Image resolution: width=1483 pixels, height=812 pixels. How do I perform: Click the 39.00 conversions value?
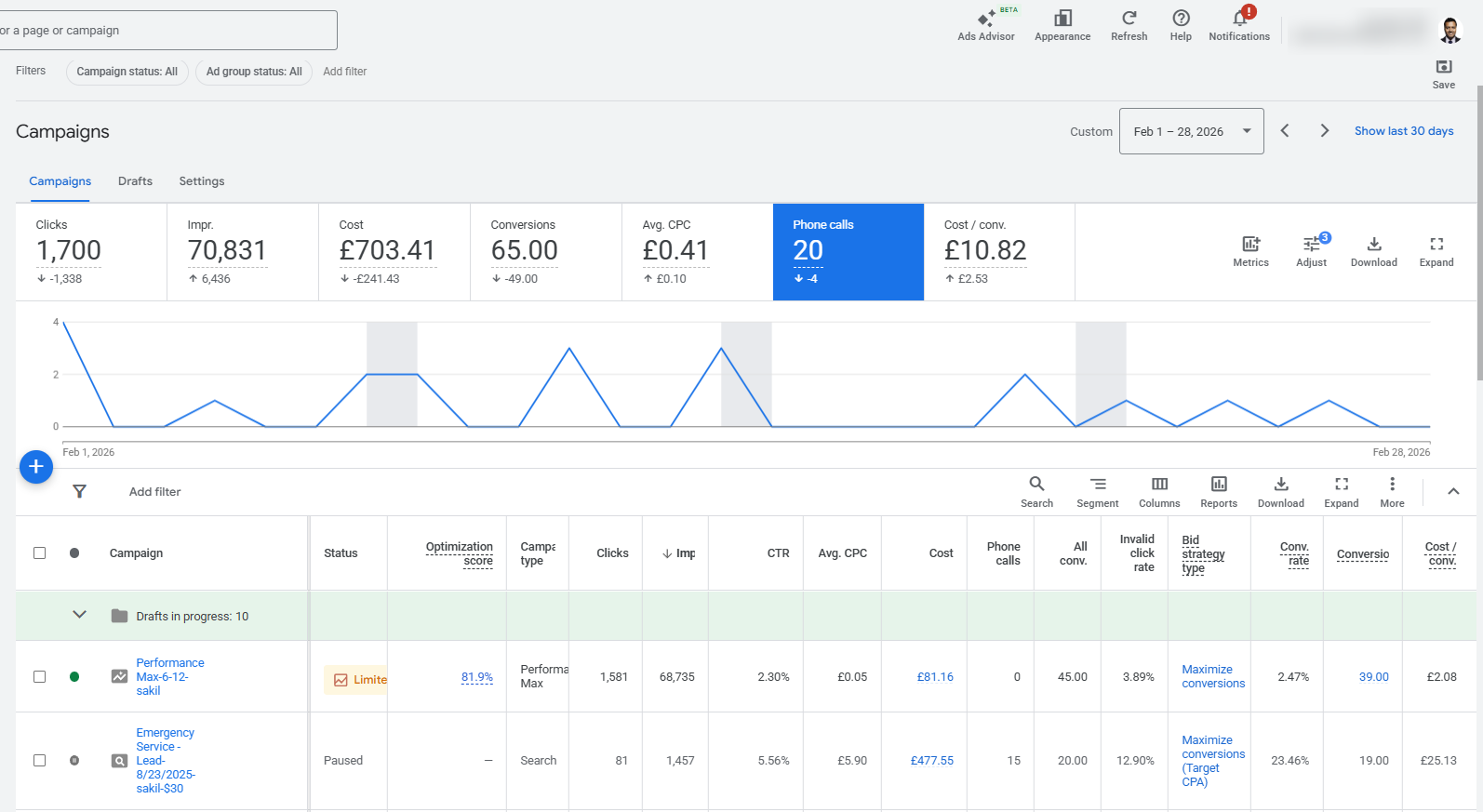[x=1373, y=677]
